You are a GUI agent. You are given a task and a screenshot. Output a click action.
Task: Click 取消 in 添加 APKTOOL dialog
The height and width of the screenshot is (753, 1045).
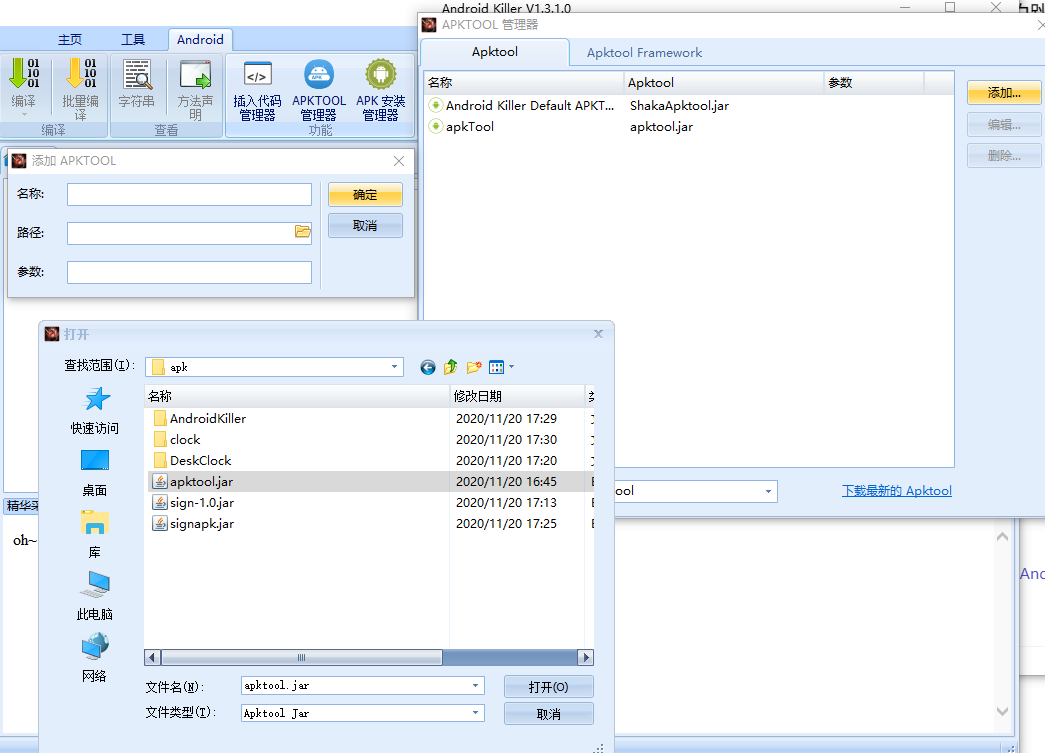365,226
